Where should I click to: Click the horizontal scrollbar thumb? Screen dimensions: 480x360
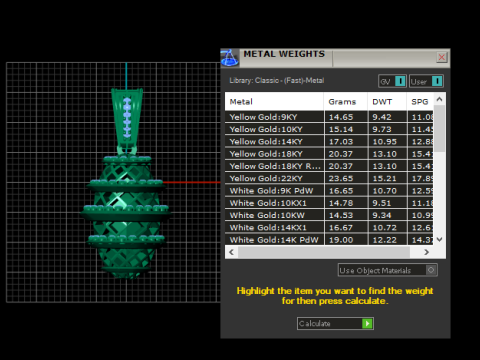point(324,252)
